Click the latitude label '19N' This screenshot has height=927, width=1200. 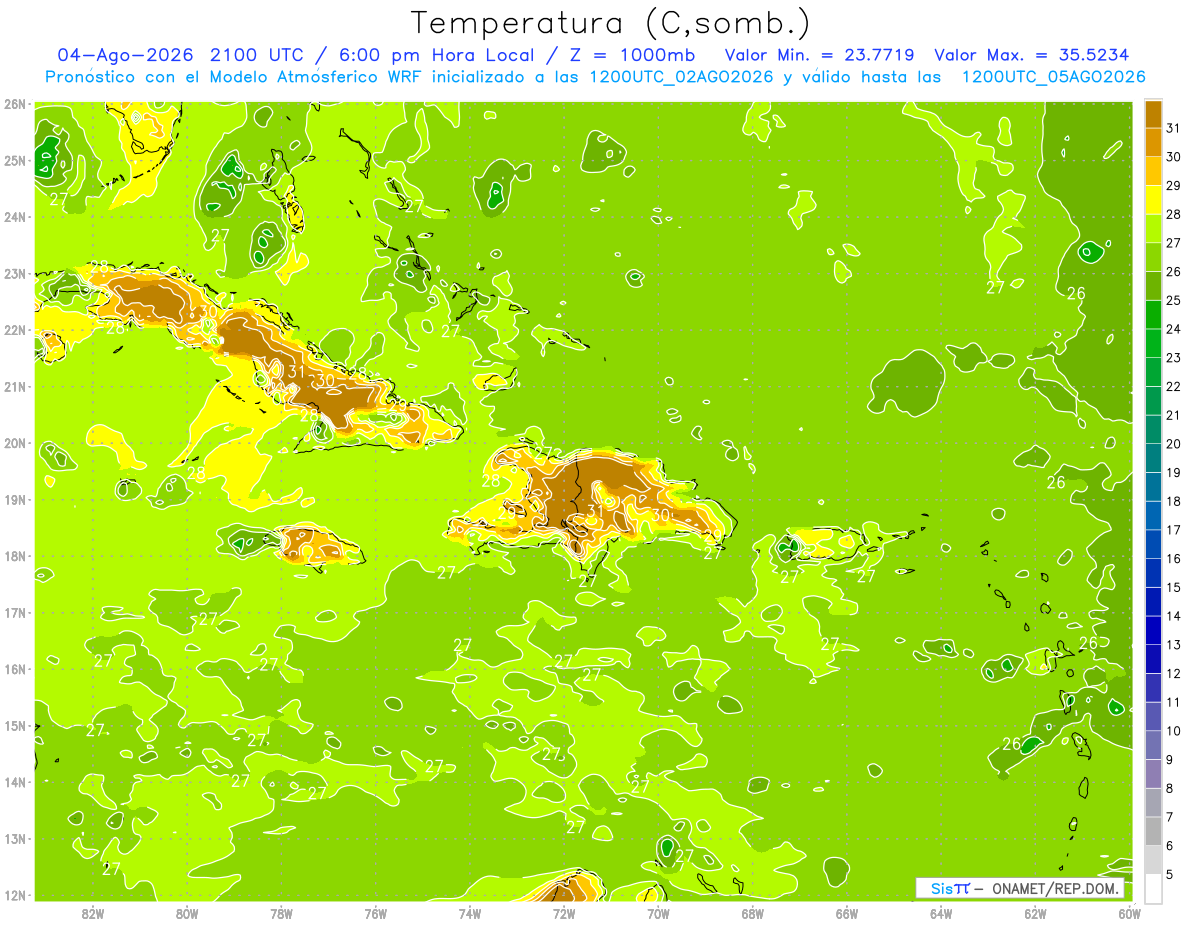15,499
